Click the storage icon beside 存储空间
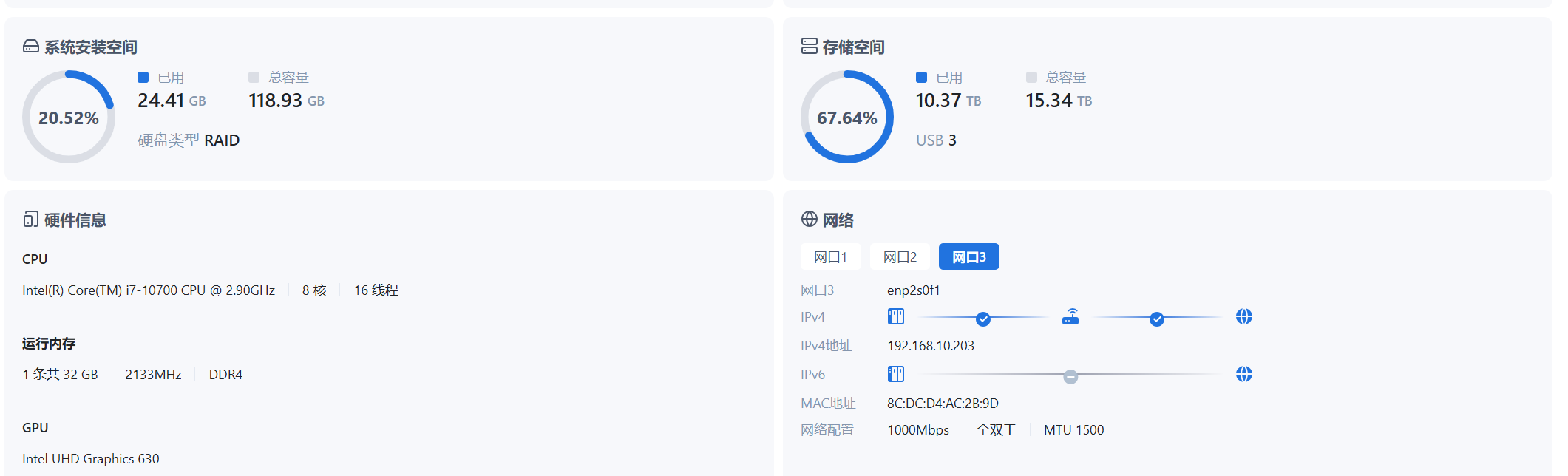1568x476 pixels. 809,47
